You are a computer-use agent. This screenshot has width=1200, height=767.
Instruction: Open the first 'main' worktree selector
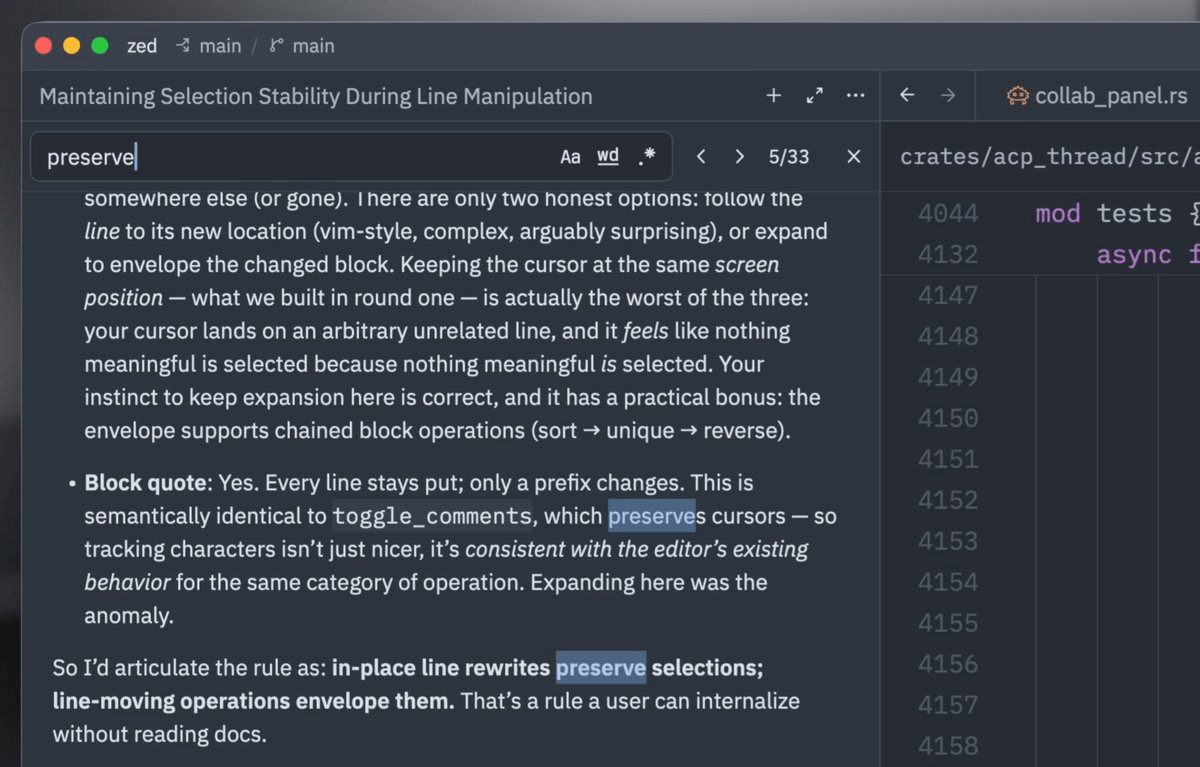(208, 46)
